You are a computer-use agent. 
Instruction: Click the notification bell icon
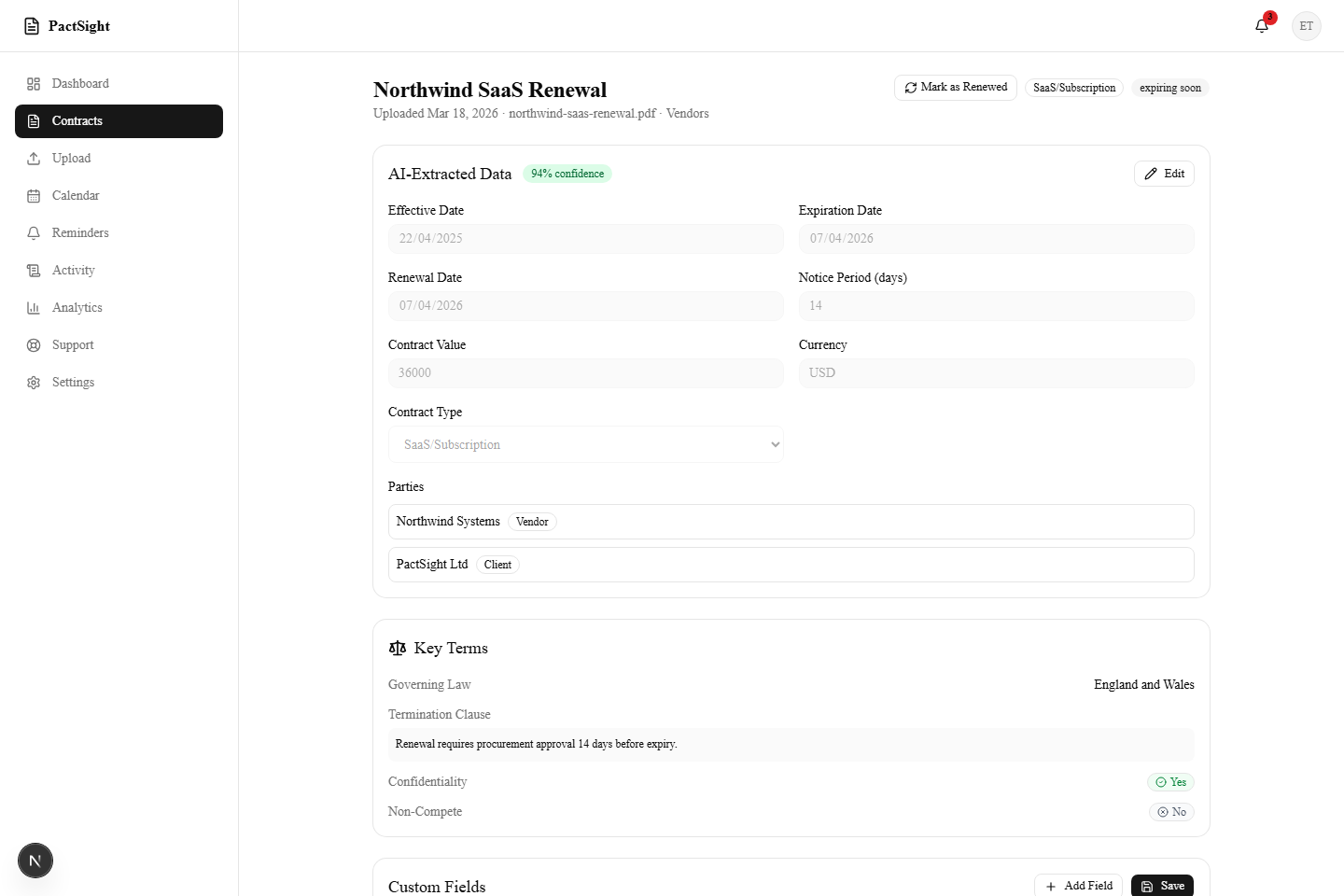pyautogui.click(x=1262, y=26)
